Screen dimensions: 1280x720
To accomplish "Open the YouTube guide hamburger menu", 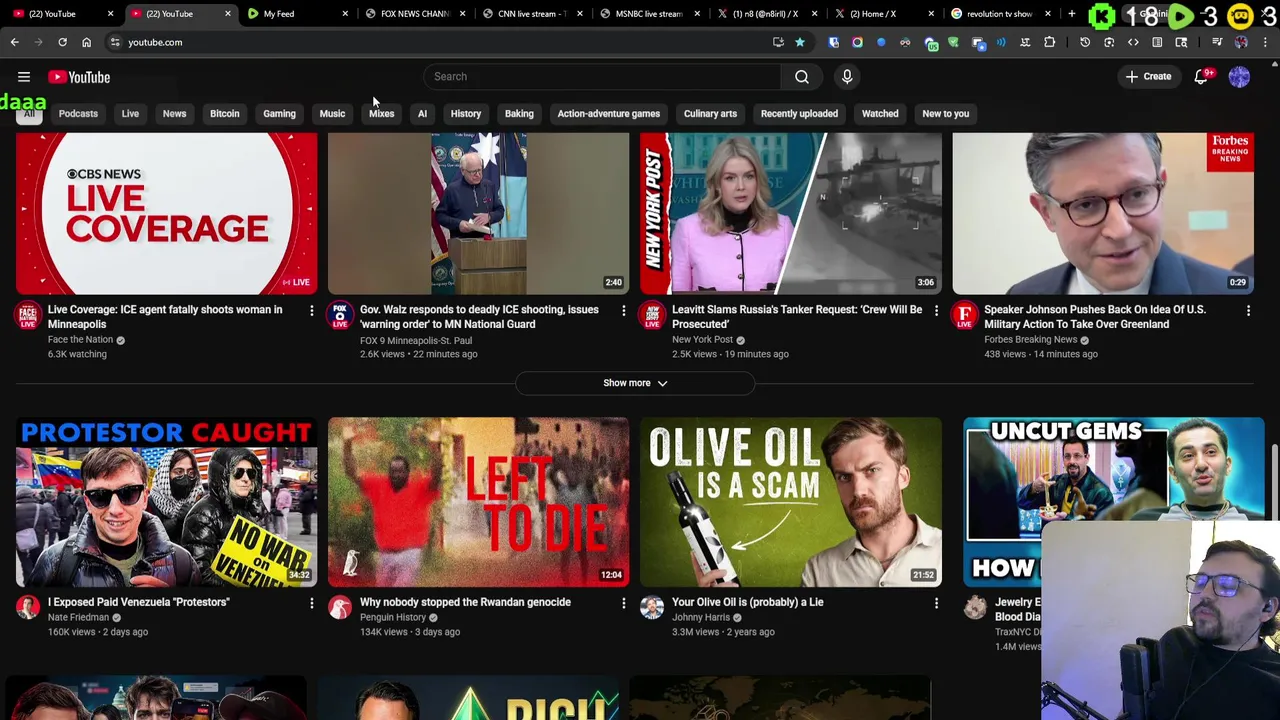I will coord(24,77).
